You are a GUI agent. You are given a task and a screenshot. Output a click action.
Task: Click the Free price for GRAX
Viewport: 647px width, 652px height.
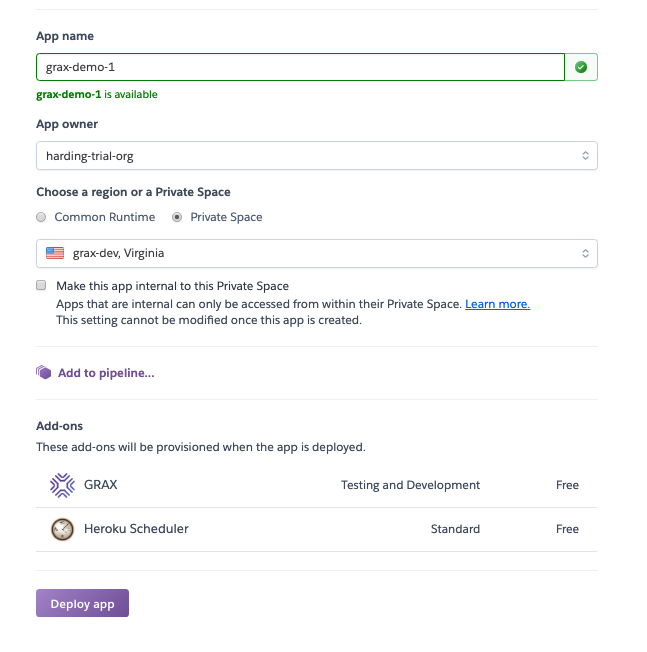point(567,485)
